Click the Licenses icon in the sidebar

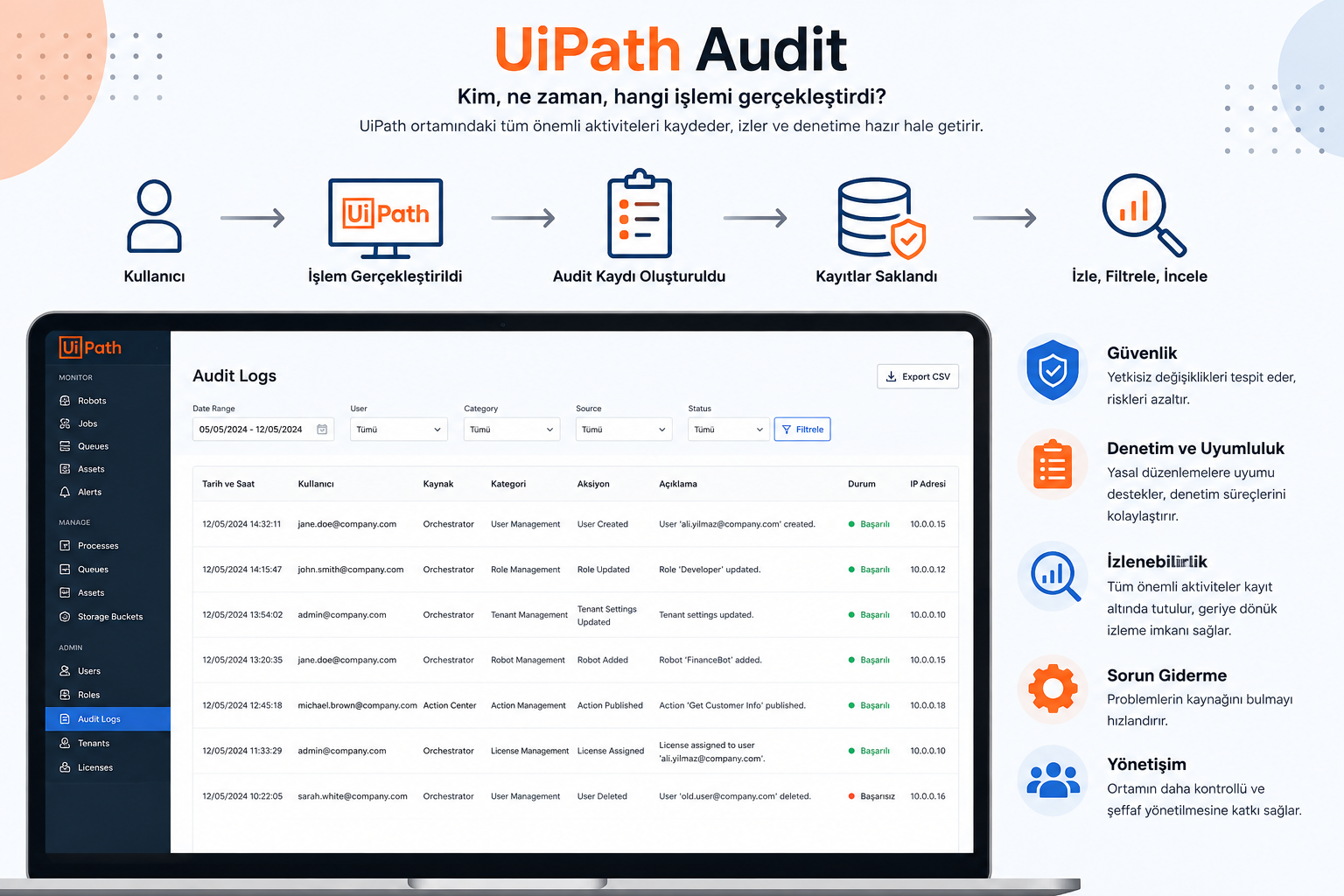point(65,767)
